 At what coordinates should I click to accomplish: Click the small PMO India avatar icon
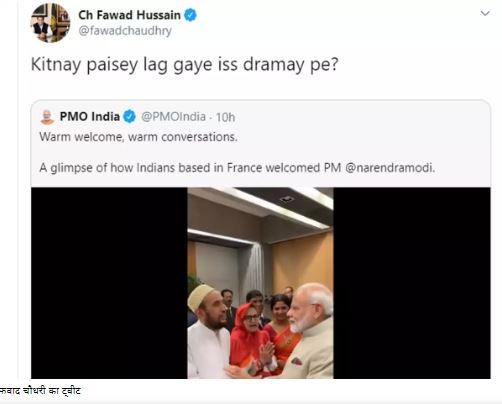pos(47,117)
